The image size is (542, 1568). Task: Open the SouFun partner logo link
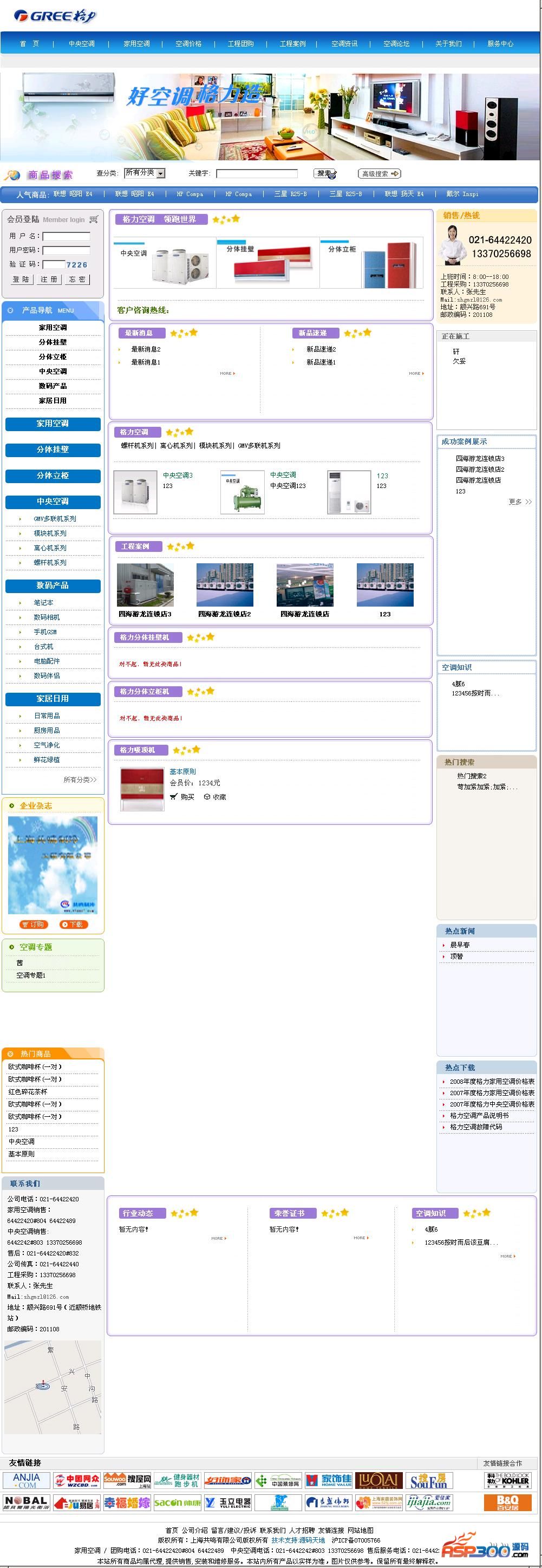pos(428,1480)
